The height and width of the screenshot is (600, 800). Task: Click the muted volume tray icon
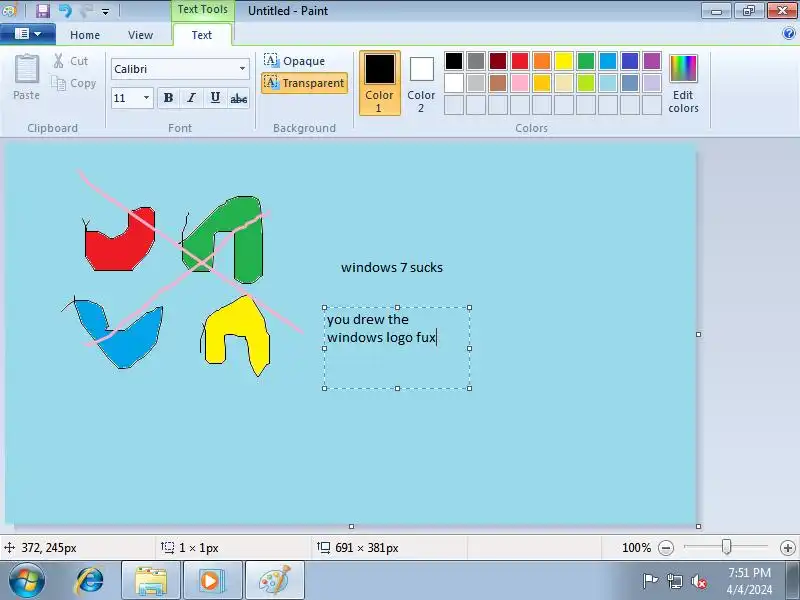[699, 581]
